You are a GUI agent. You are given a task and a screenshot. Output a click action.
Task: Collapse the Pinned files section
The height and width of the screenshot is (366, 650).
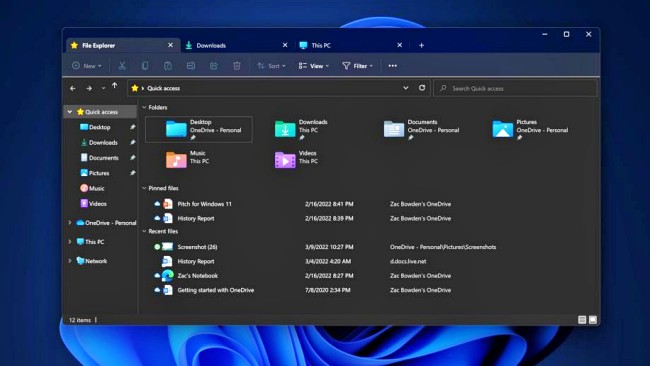click(x=144, y=188)
